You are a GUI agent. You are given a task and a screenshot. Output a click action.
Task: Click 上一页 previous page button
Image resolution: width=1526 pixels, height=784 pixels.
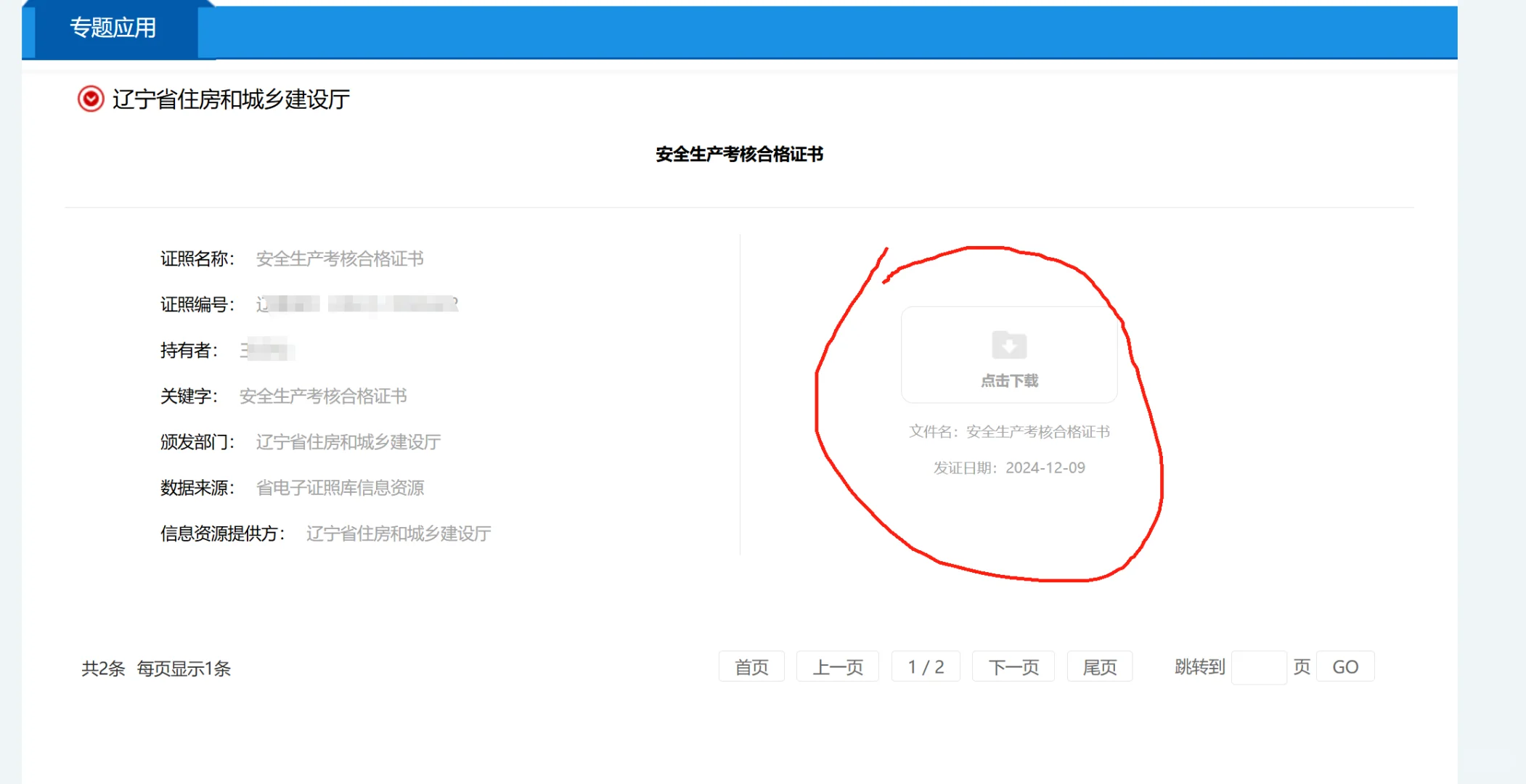[837, 667]
